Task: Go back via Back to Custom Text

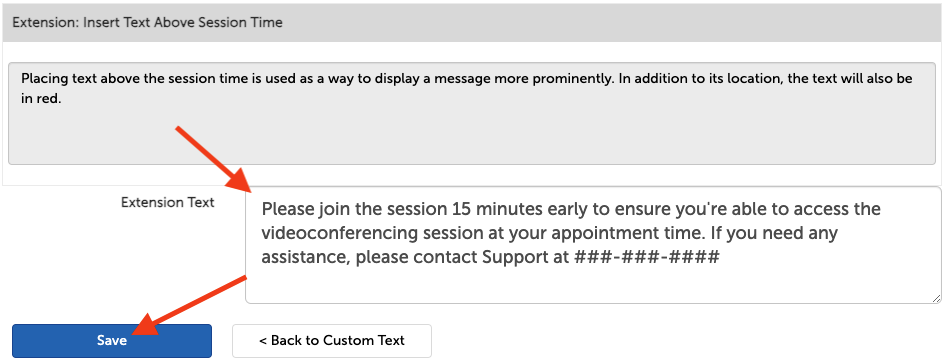Action: [x=332, y=341]
